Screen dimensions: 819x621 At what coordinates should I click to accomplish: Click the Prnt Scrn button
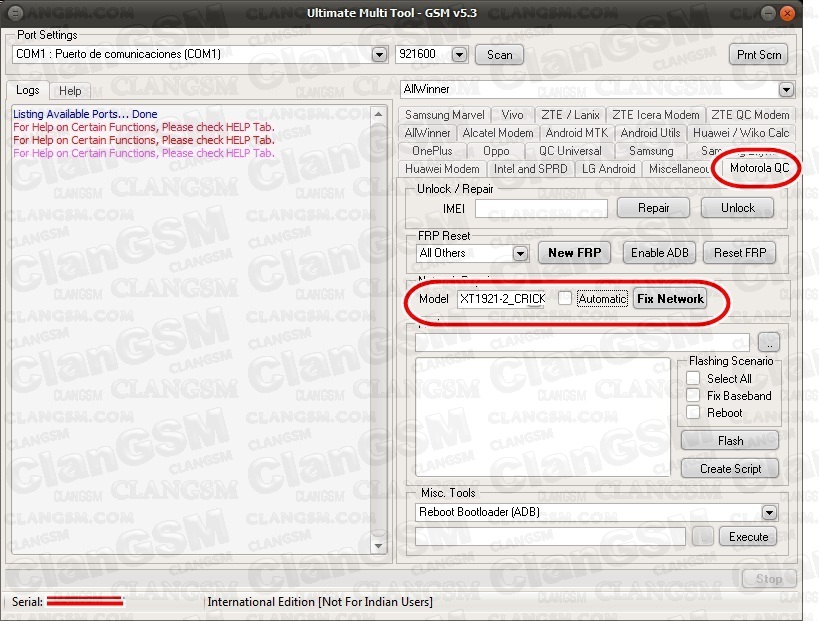click(758, 55)
